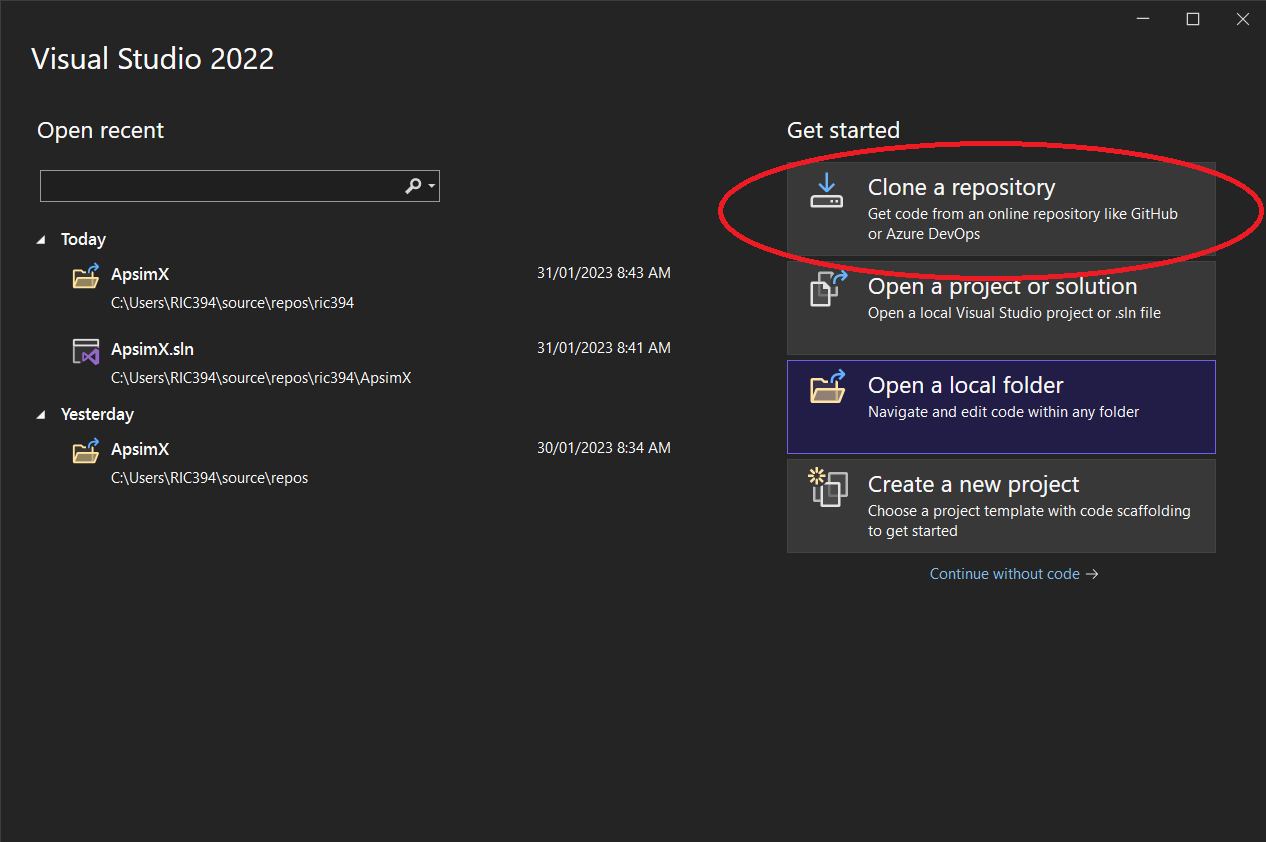Click the magnifier icon in the recent search box

413,186
